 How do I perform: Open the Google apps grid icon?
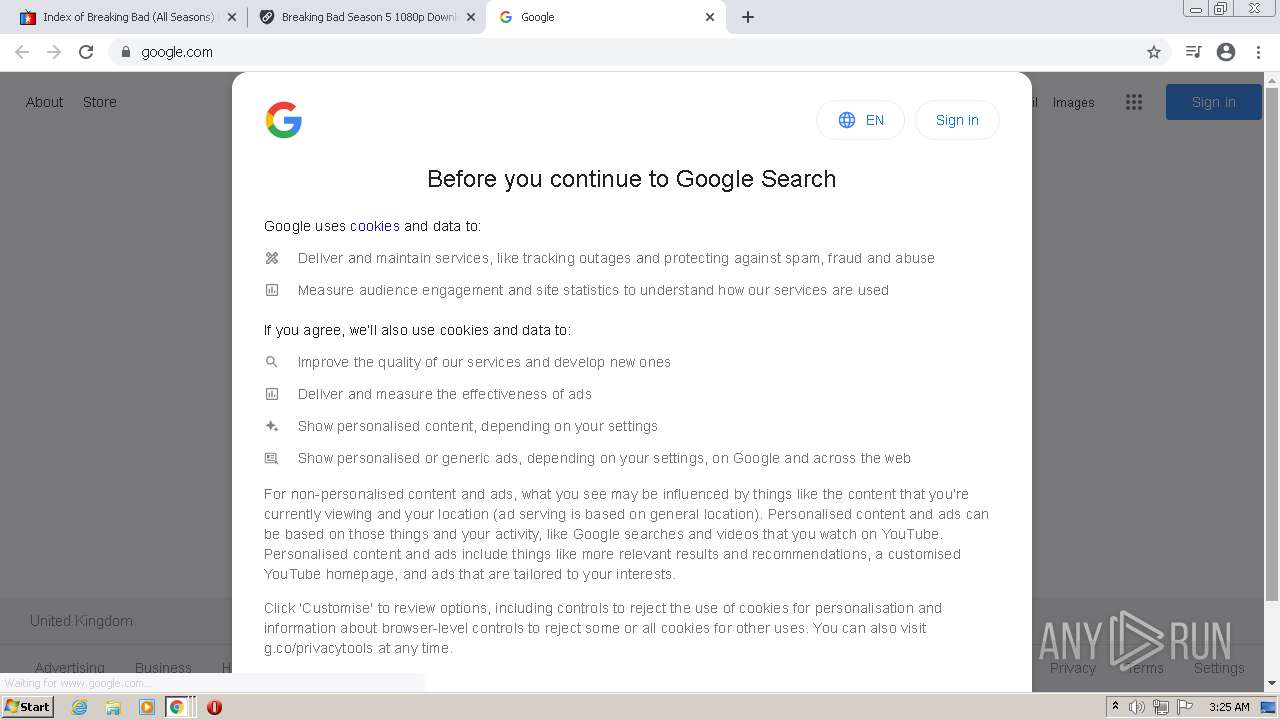click(x=1133, y=102)
